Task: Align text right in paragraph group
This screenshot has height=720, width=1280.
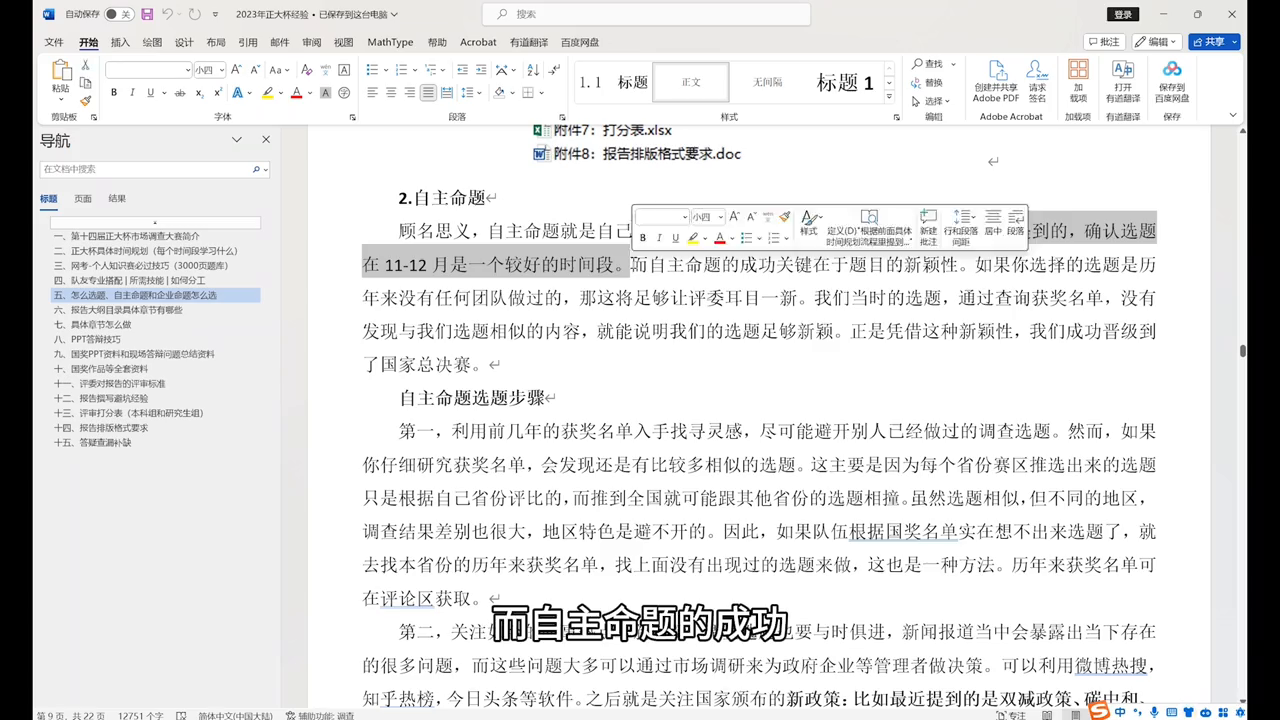Action: click(x=409, y=93)
